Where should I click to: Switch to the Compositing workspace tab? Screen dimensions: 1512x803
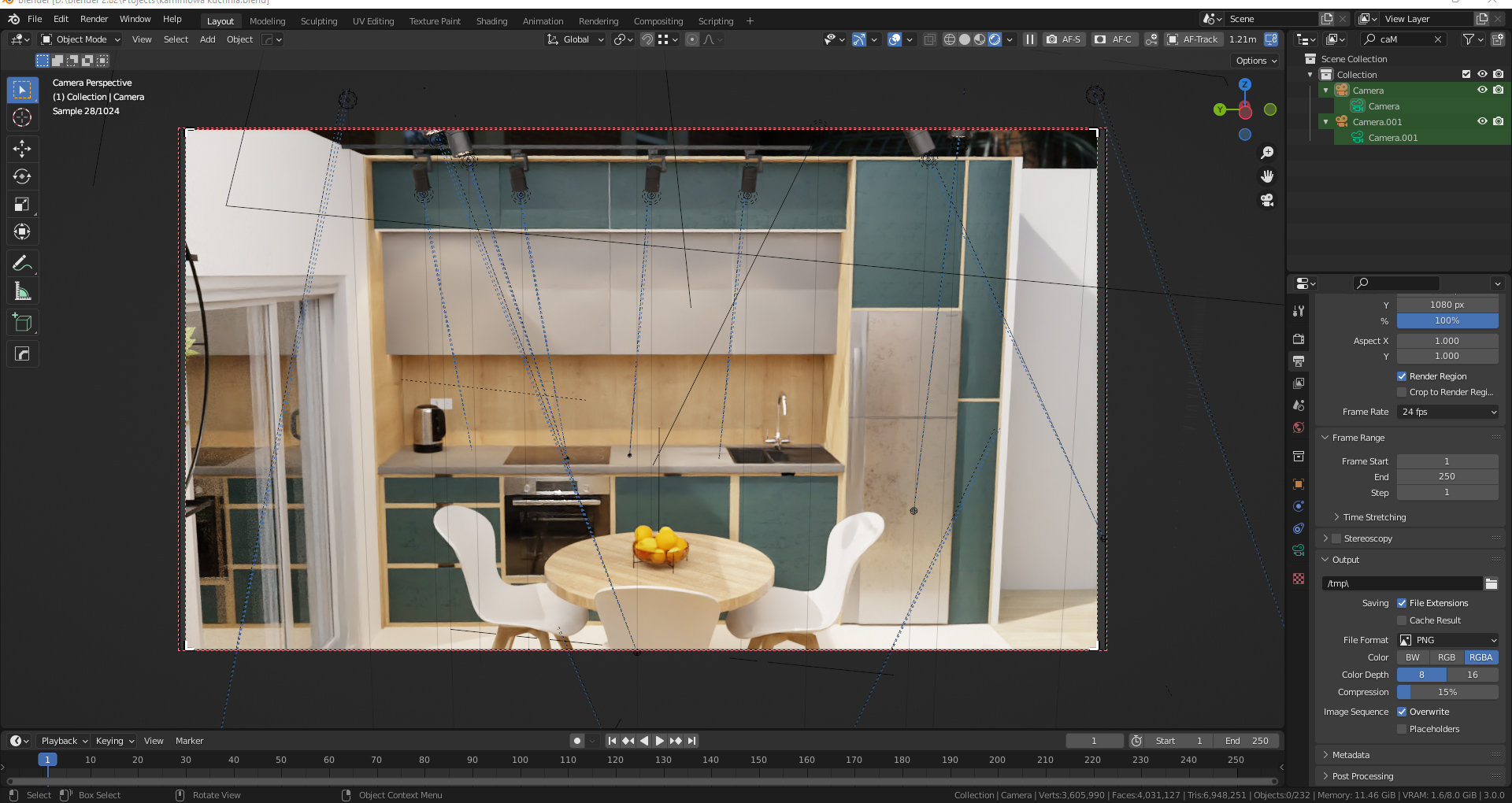[x=658, y=21]
